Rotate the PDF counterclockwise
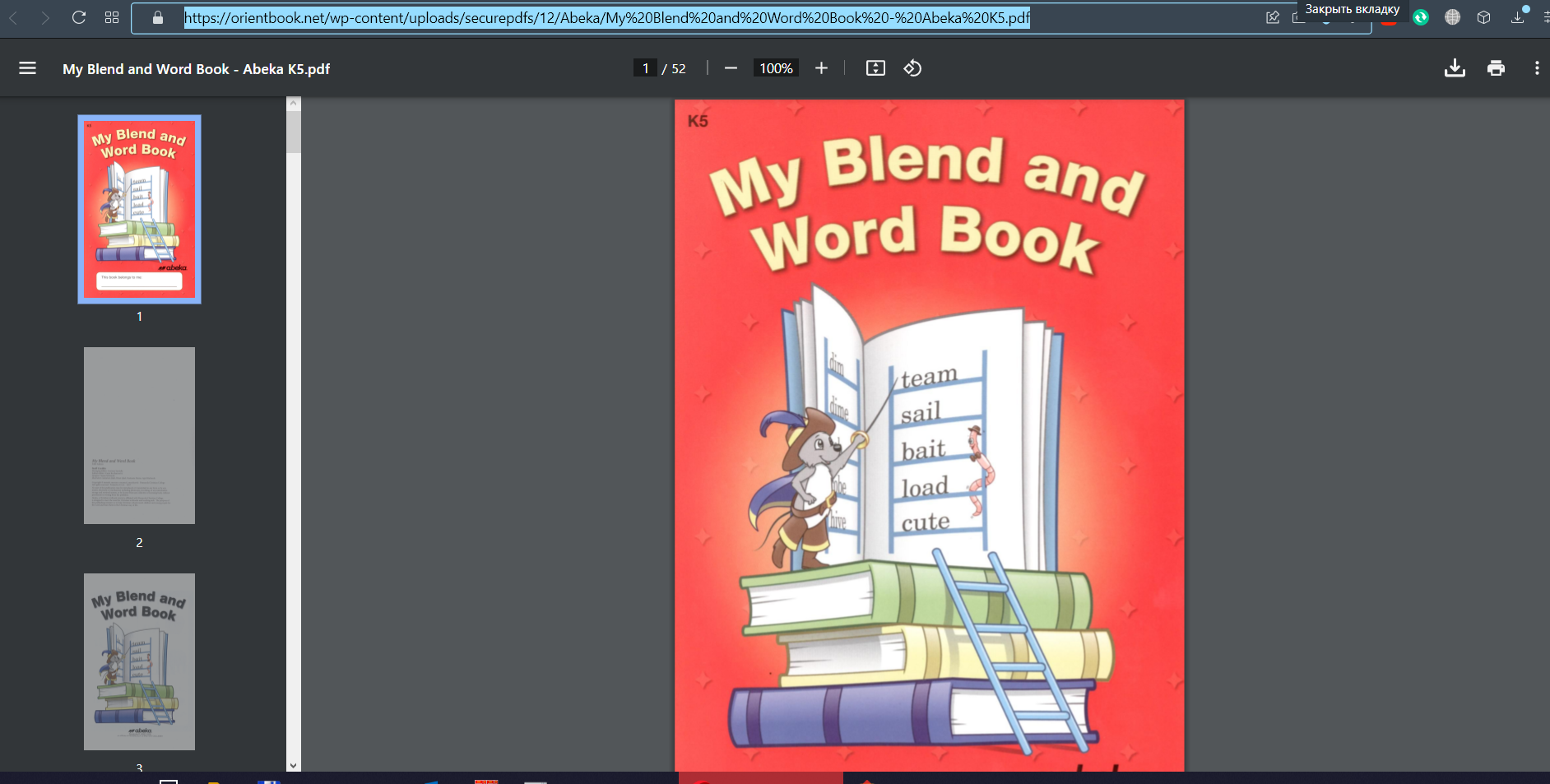The height and width of the screenshot is (784, 1550). (x=912, y=68)
